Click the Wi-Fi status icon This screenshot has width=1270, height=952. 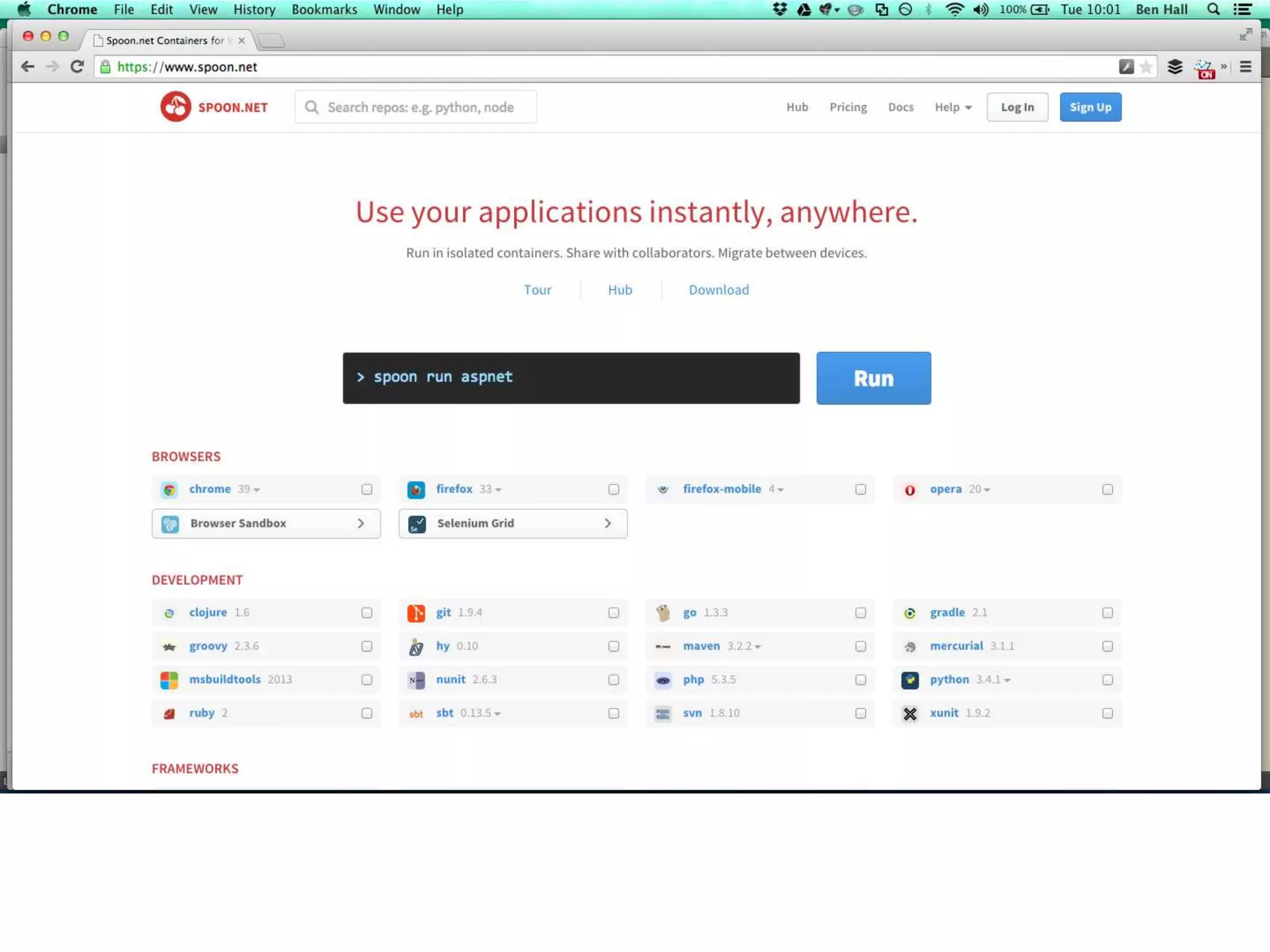pos(955,9)
